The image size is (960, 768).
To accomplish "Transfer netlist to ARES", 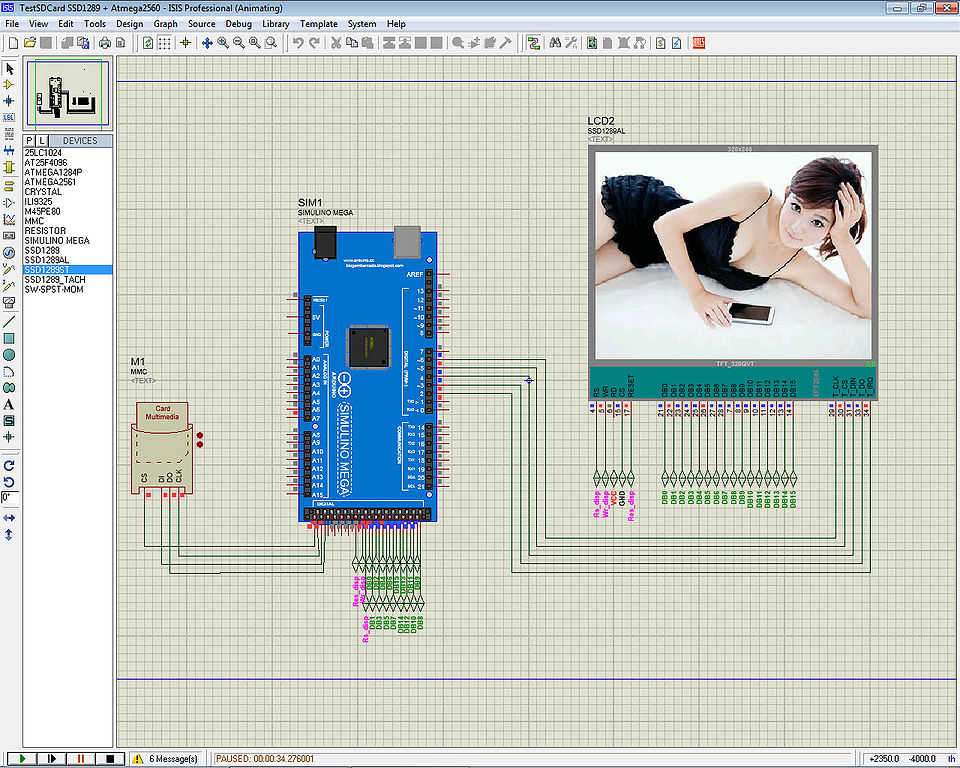I will 699,43.
